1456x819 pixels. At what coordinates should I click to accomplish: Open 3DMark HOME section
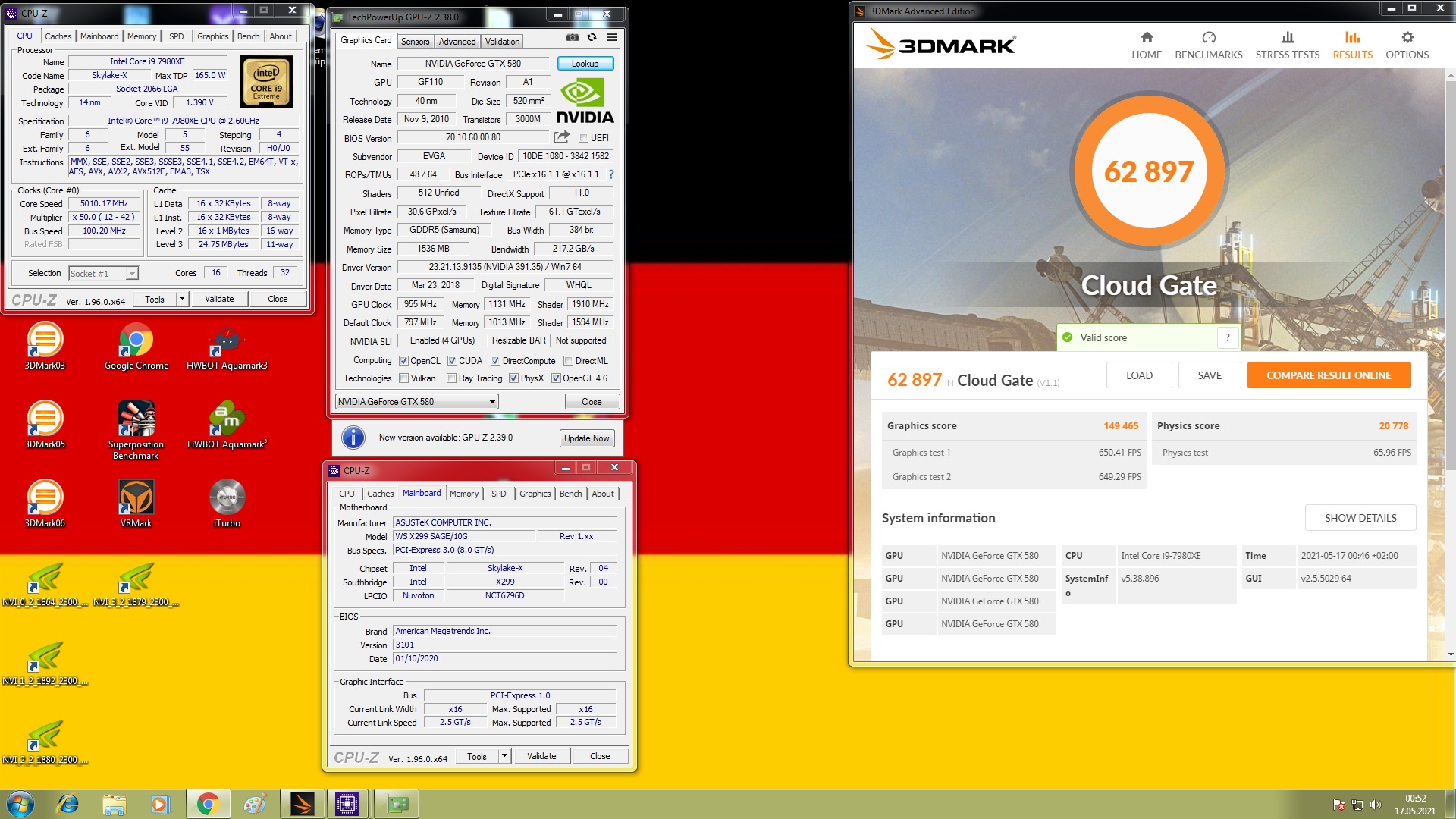[x=1147, y=45]
